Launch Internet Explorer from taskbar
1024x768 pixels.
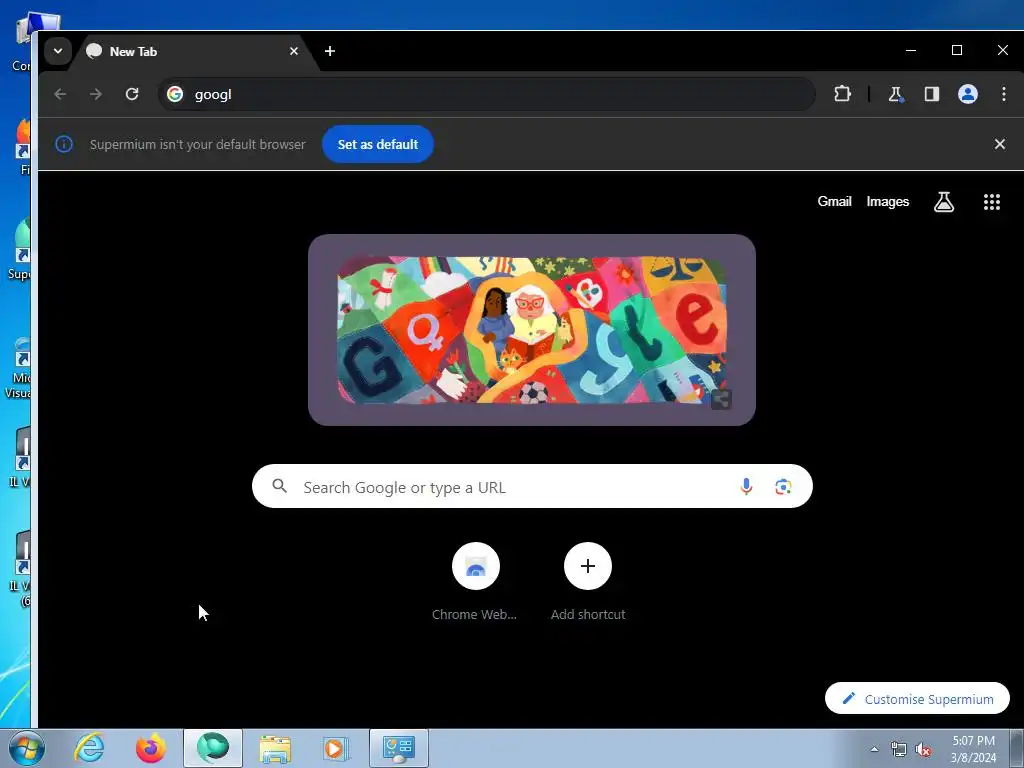(x=89, y=748)
